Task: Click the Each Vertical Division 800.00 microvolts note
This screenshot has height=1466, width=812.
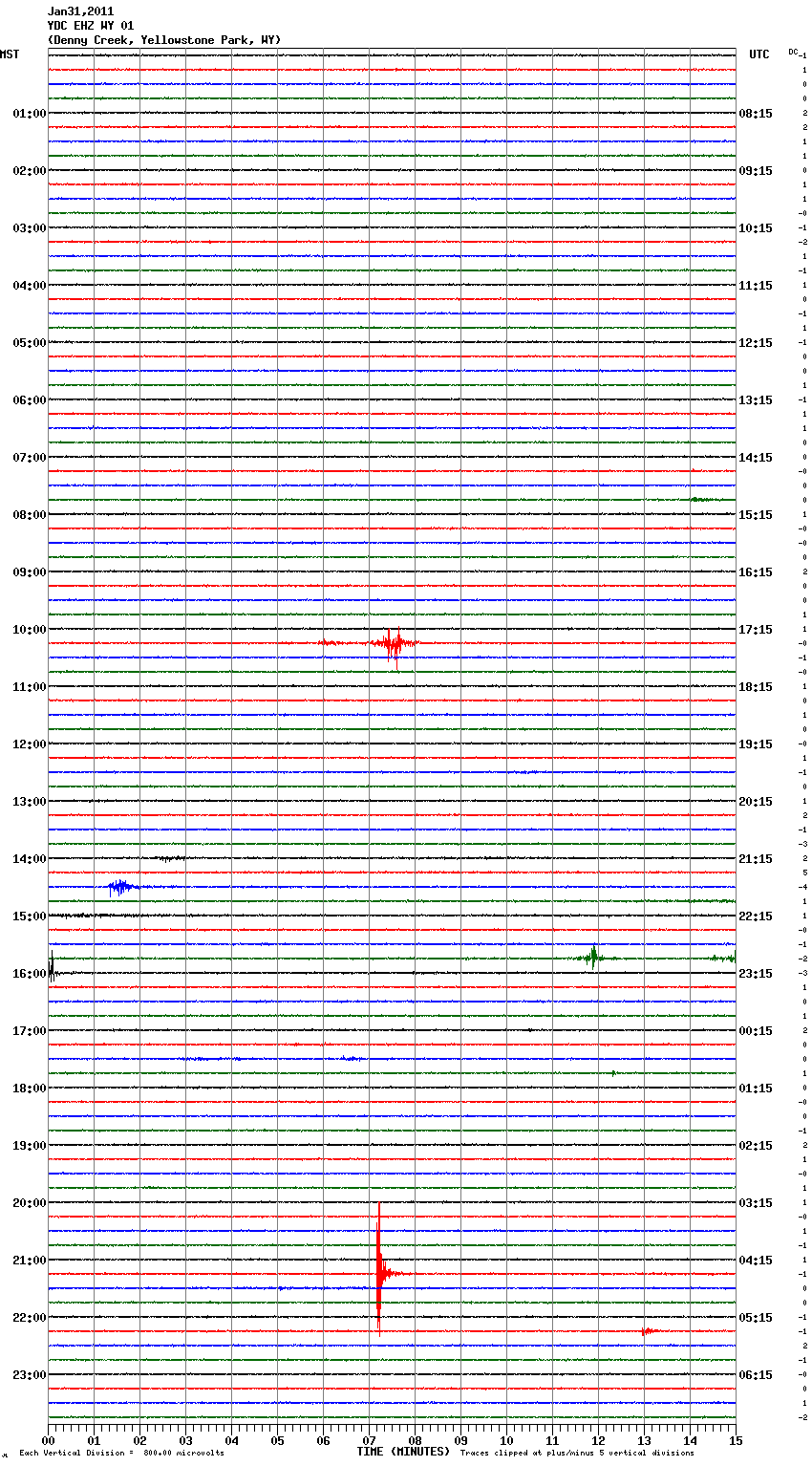Action: coord(121,1454)
